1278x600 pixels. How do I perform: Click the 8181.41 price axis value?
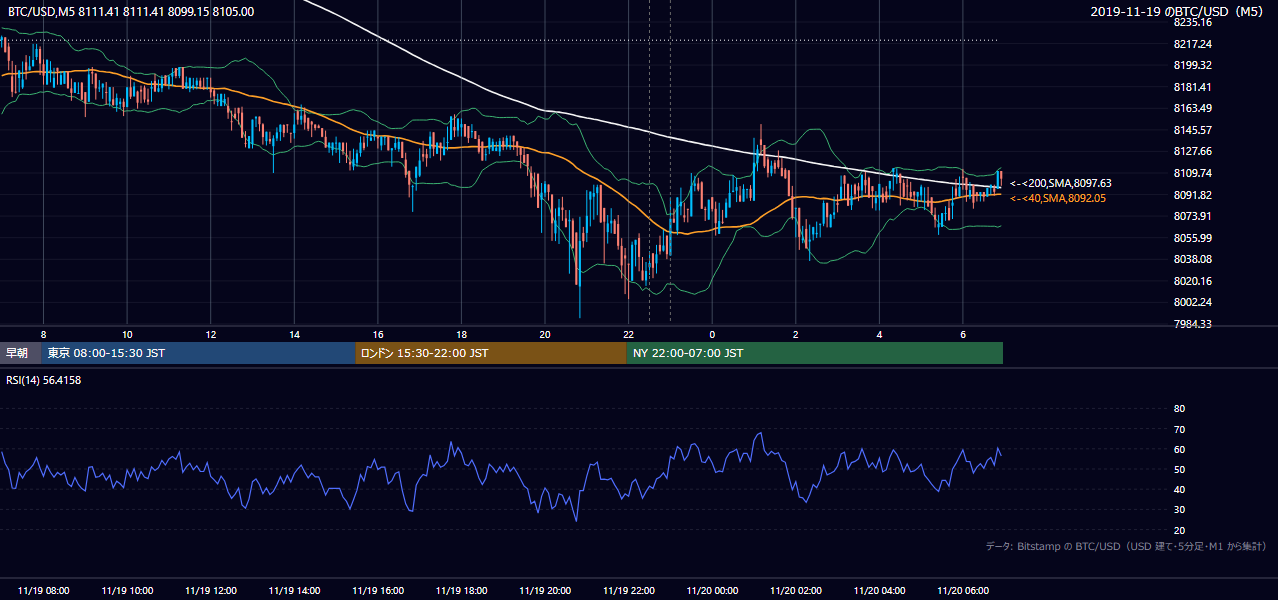click(x=1192, y=87)
